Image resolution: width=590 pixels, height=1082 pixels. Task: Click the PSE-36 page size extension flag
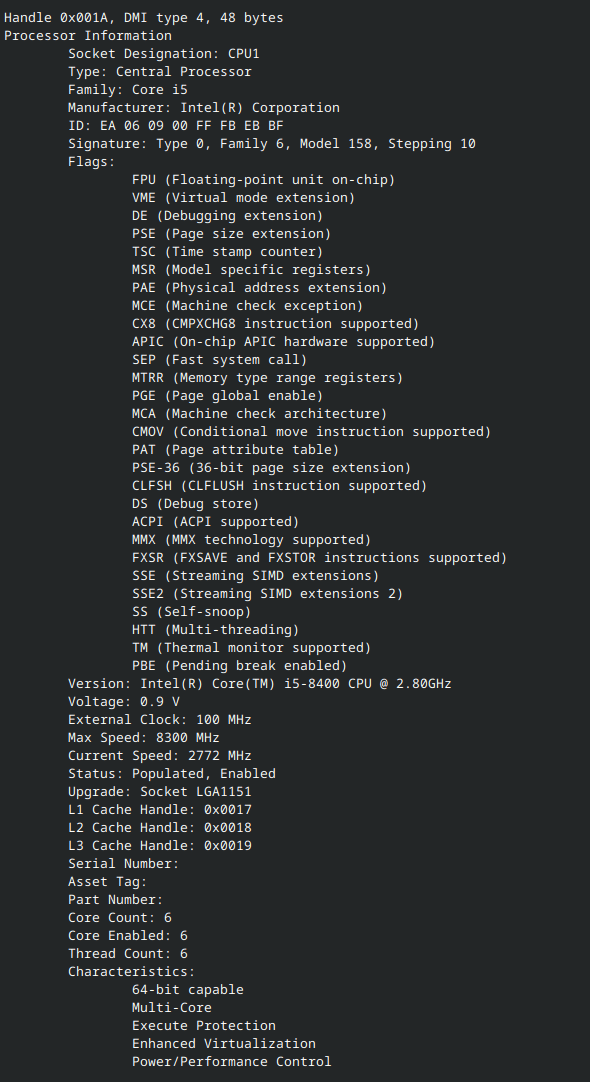(x=272, y=468)
